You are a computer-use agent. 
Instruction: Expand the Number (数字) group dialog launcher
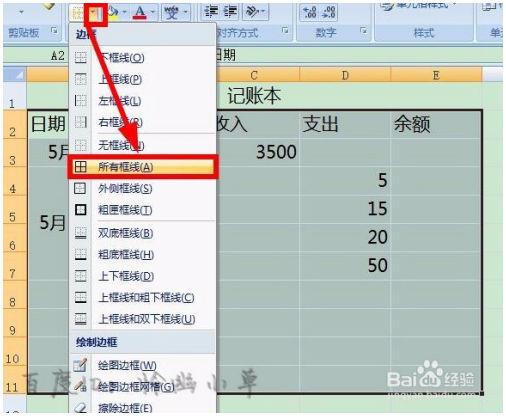364,31
